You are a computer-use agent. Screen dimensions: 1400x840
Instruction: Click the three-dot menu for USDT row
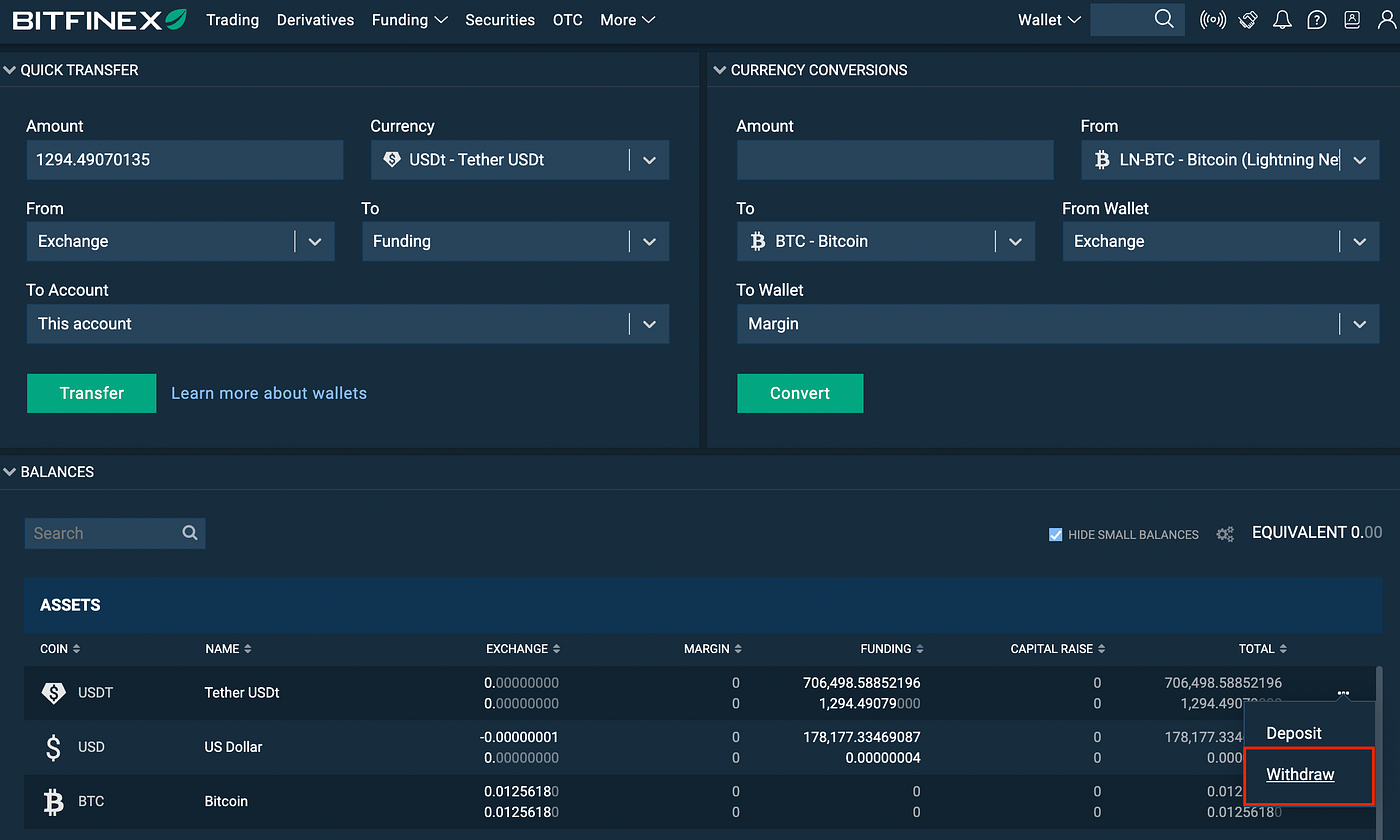[x=1343, y=693]
